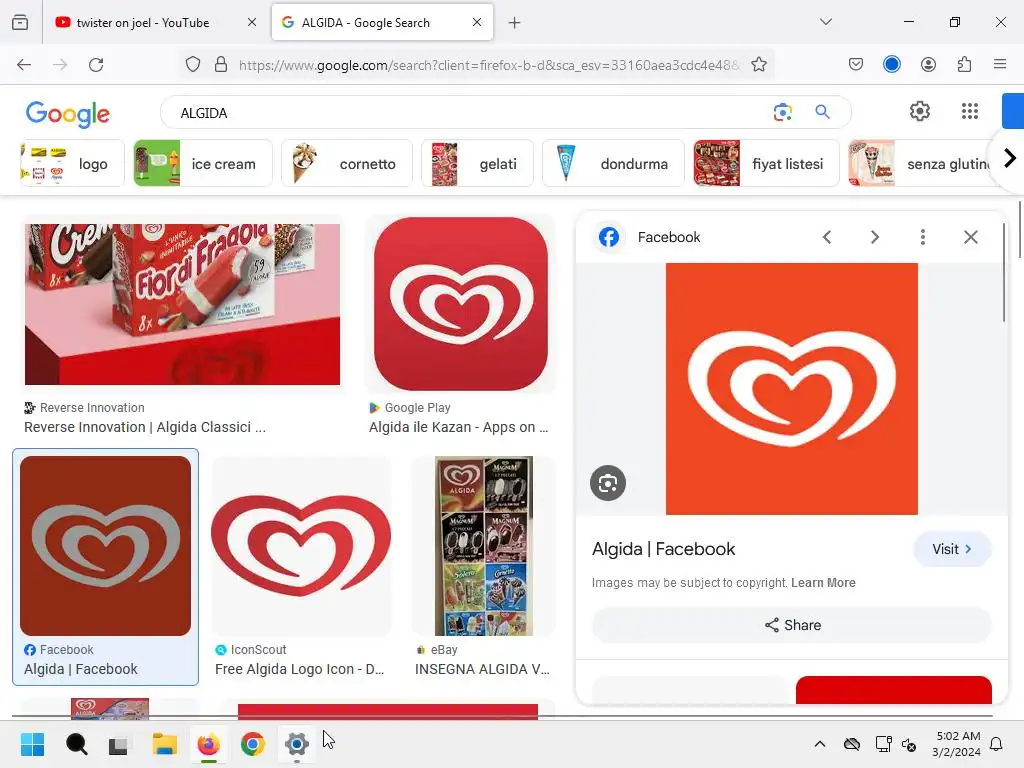The image size is (1024, 768).
Task: Open Fior di Fragola product image
Action: click(182, 304)
